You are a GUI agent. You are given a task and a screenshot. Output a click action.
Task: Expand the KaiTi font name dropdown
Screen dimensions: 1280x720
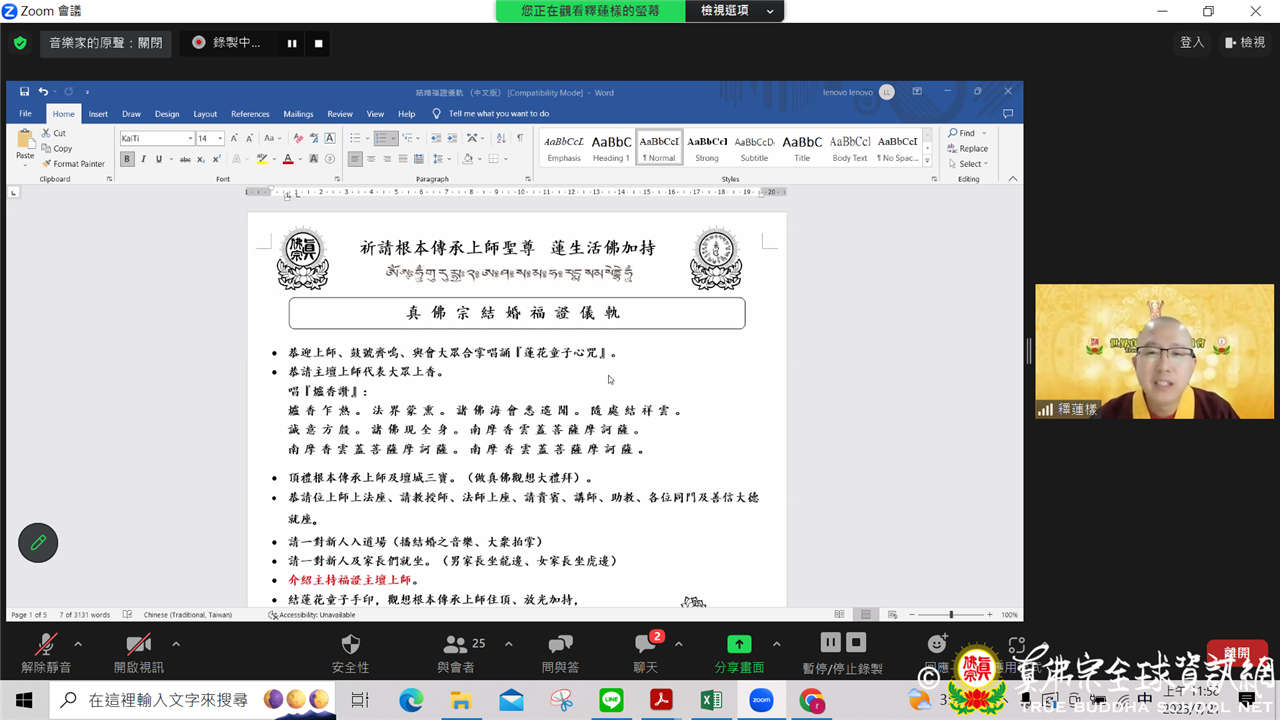click(x=190, y=139)
